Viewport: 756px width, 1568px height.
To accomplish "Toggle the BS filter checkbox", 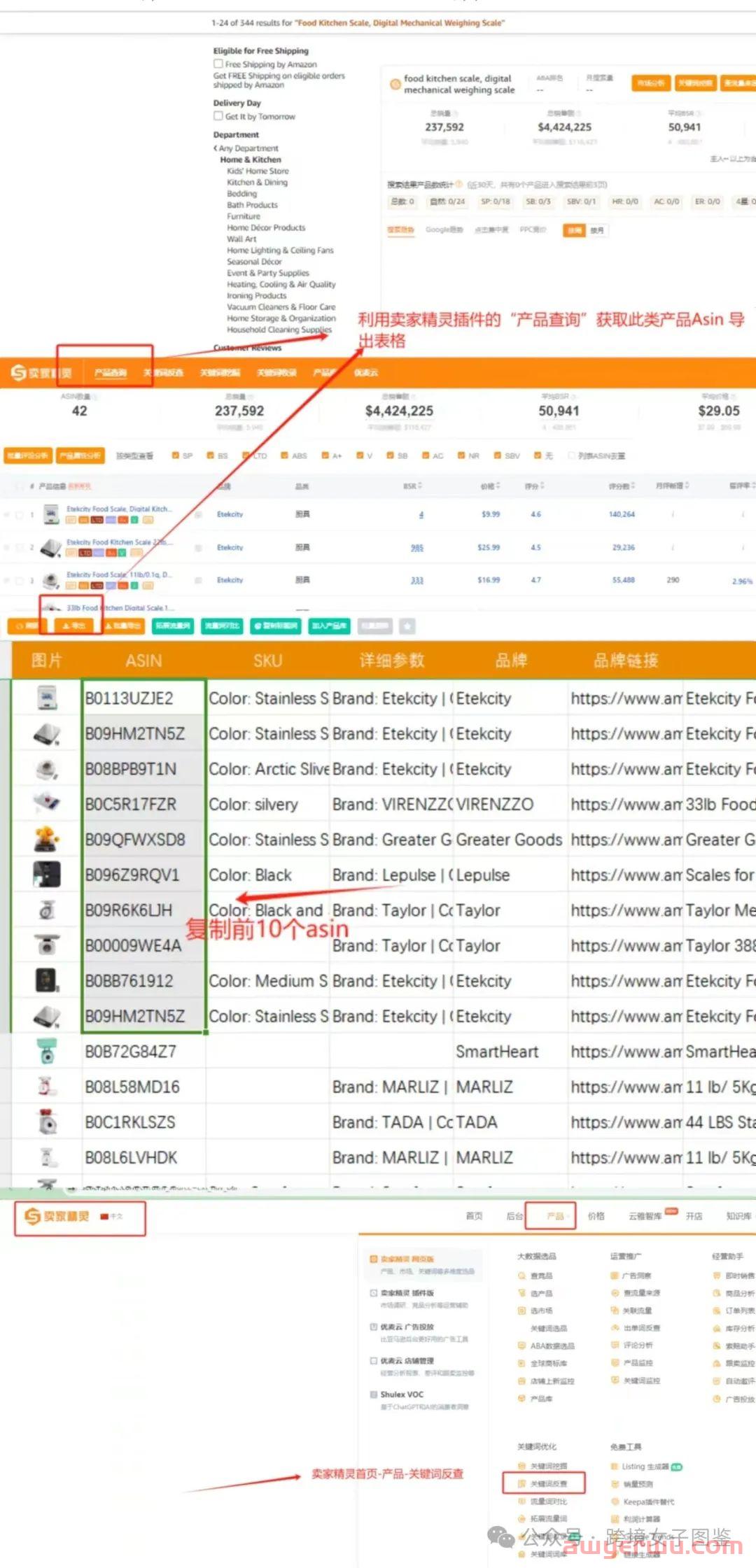I will (211, 455).
